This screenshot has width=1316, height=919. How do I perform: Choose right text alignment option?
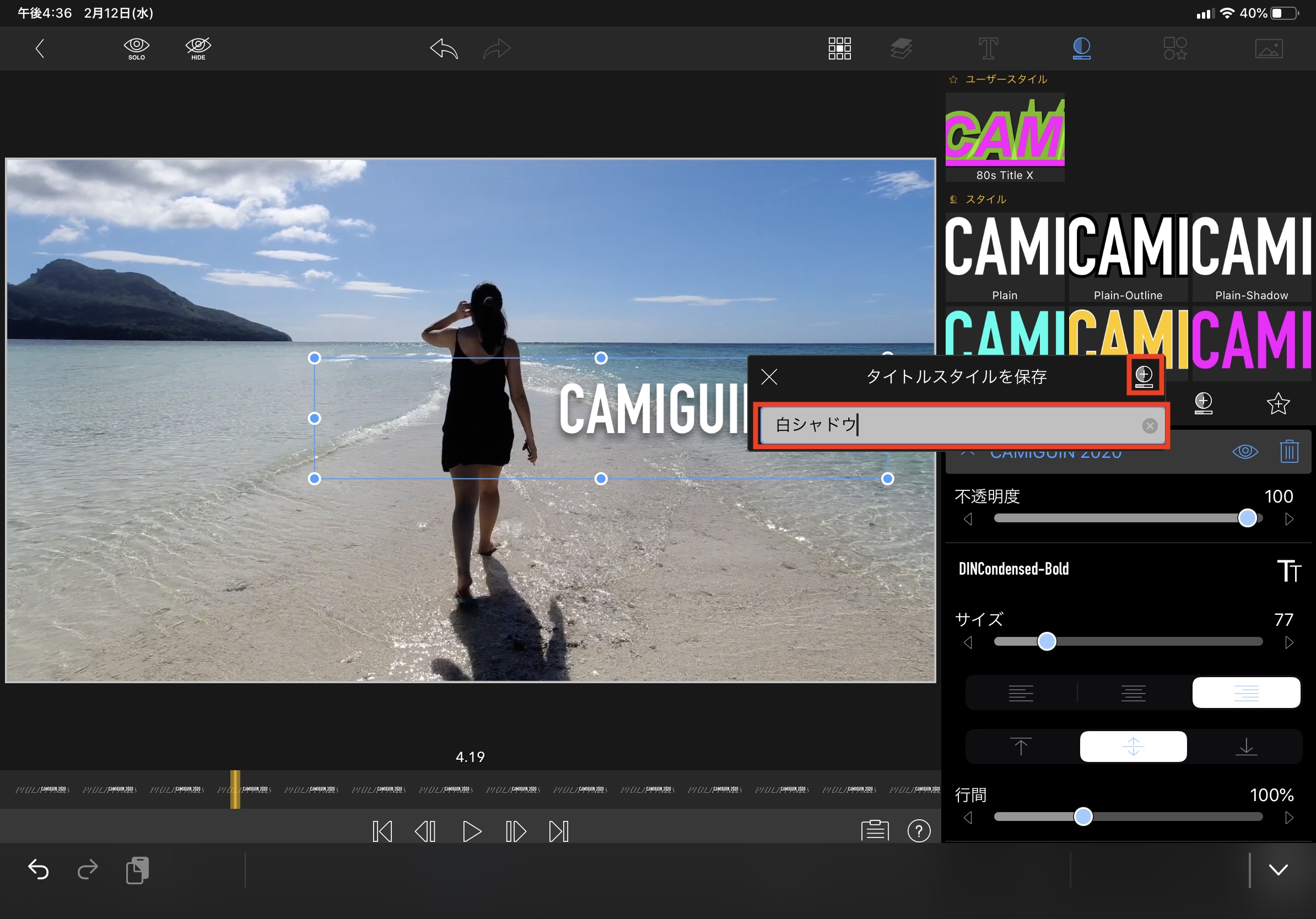coord(1245,693)
